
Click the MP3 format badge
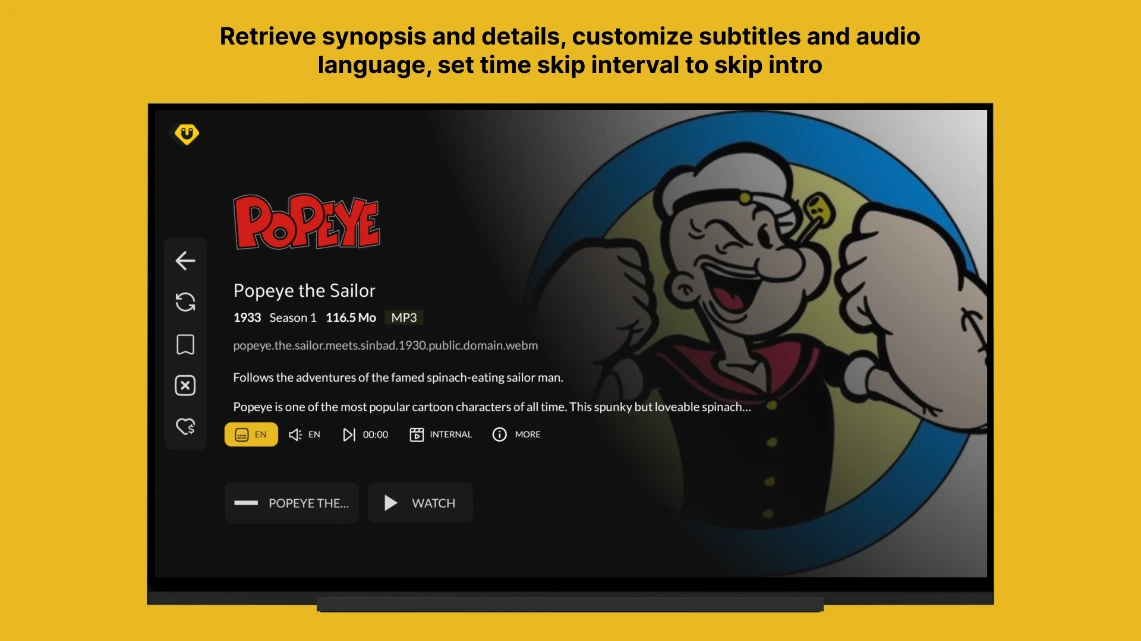tap(404, 317)
